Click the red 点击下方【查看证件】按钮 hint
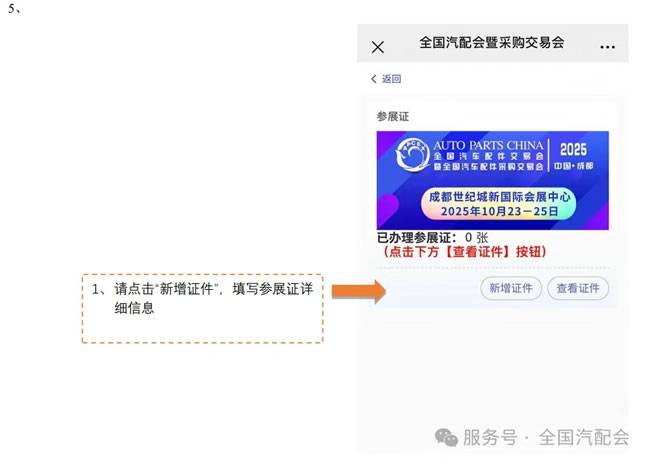 click(463, 252)
